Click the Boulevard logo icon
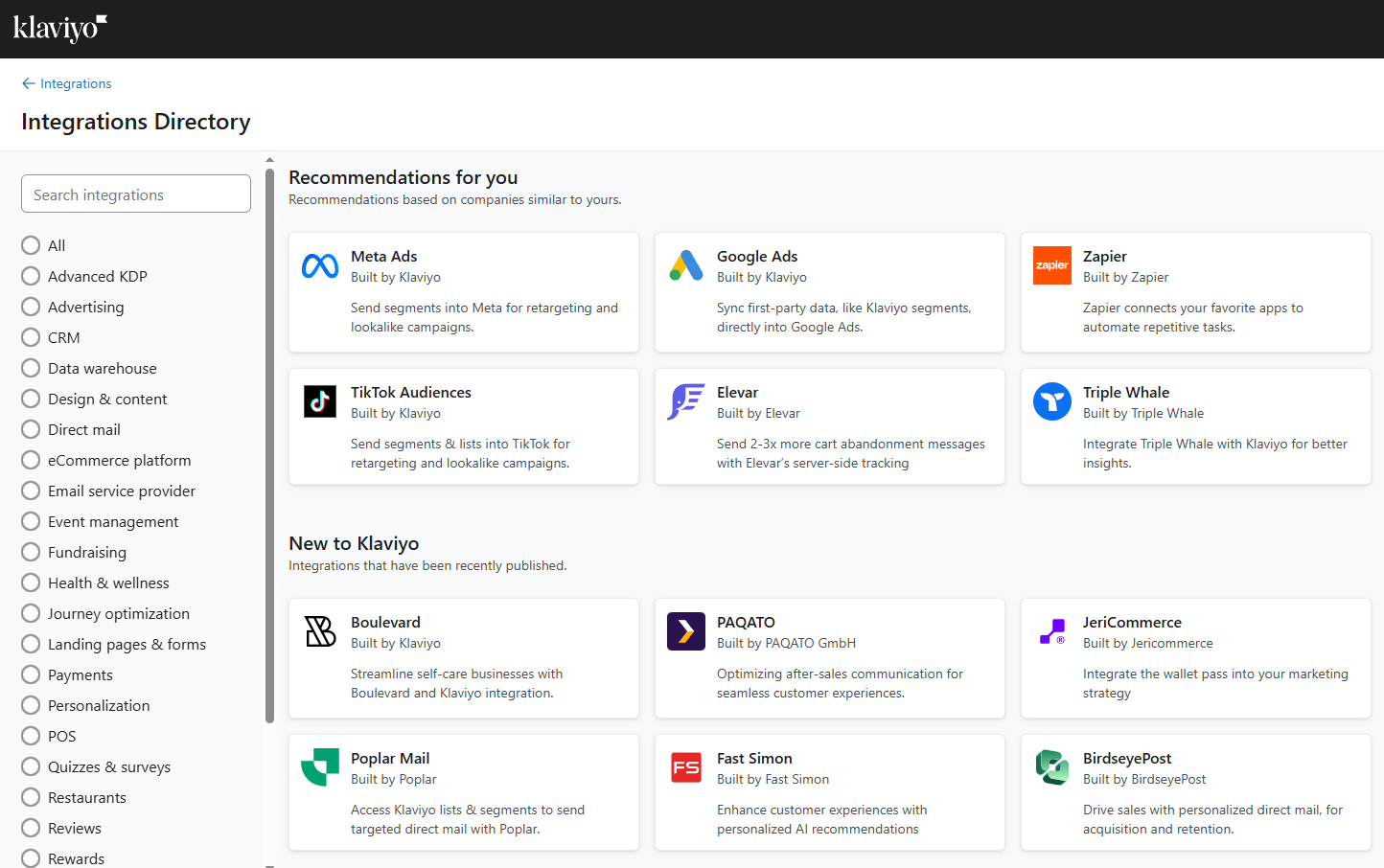 coord(320,631)
